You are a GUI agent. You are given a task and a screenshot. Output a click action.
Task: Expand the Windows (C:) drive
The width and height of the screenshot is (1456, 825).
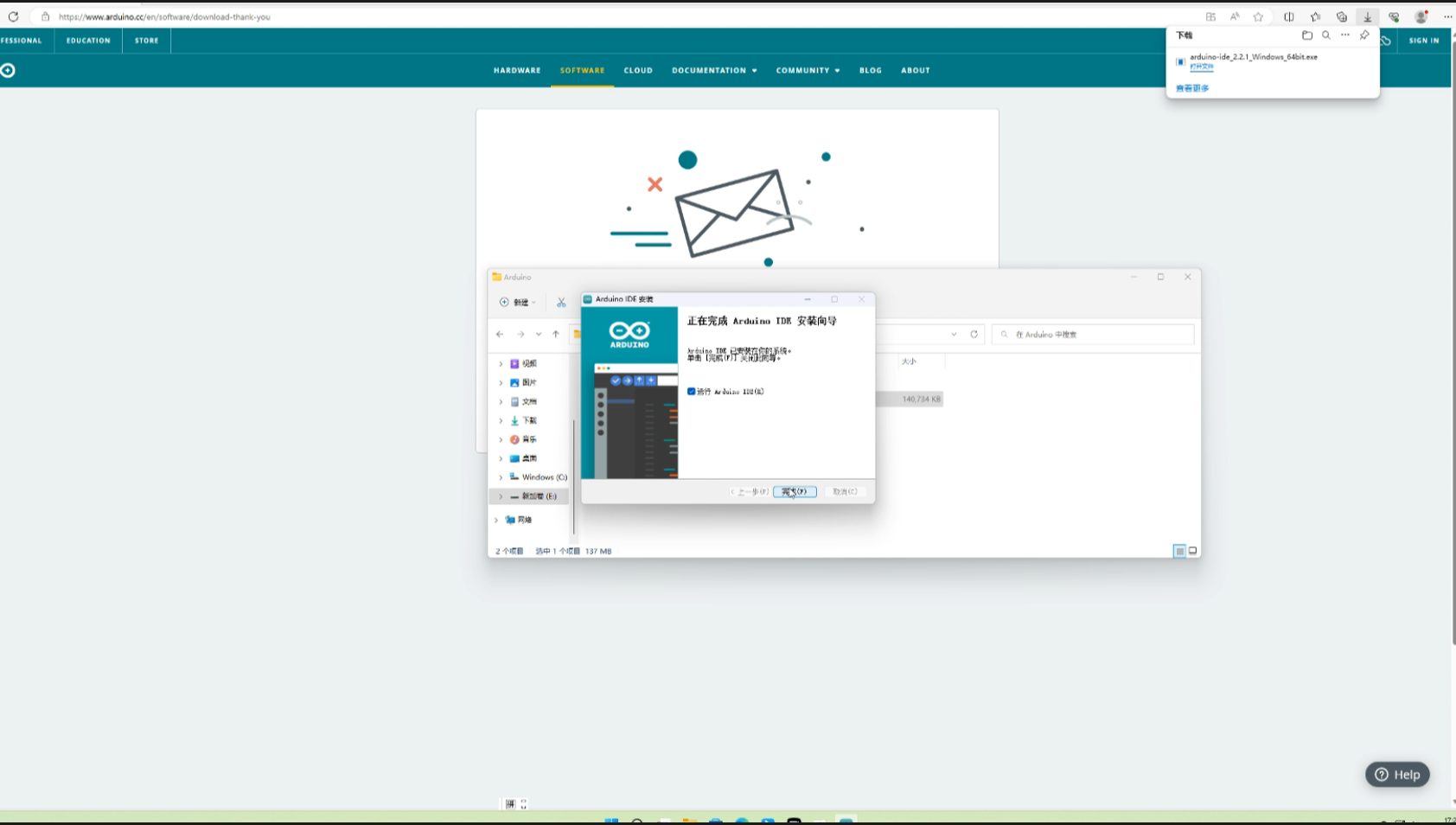(x=501, y=477)
